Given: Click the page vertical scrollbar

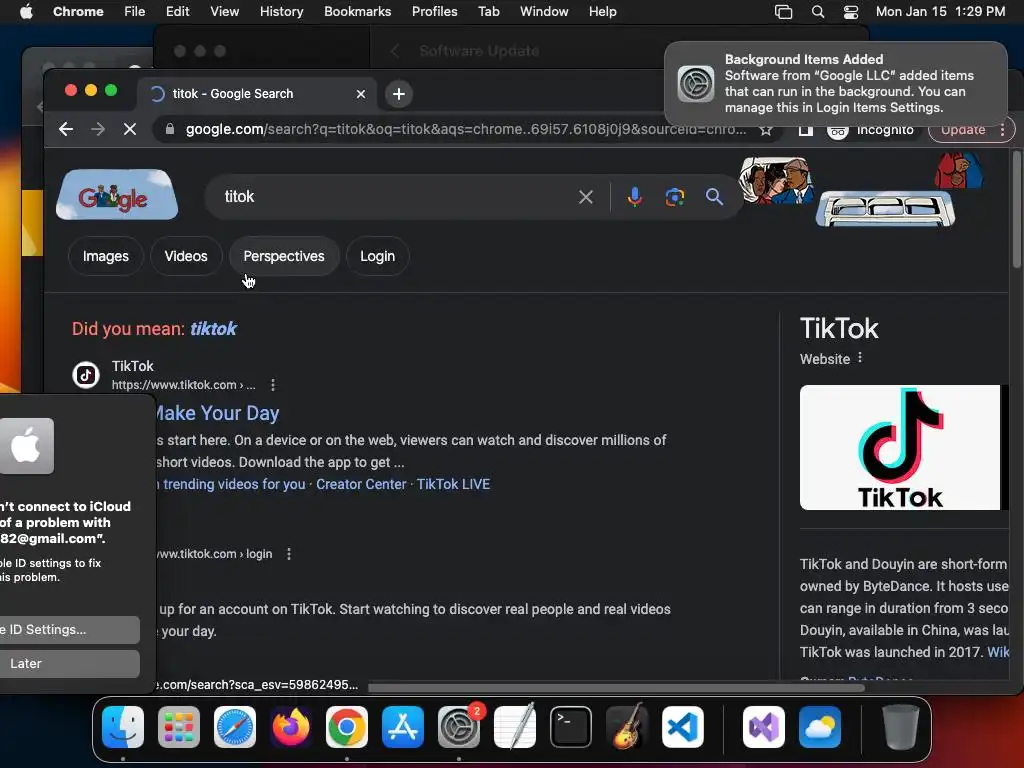Looking at the screenshot, I should click(1016, 209).
